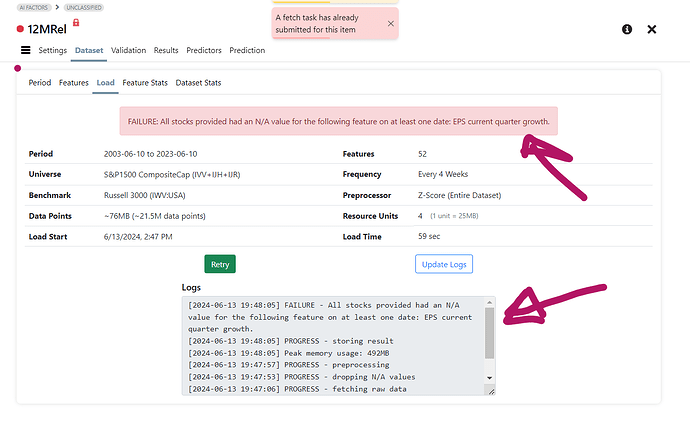Click the Update Logs button
Image resolution: width=690 pixels, height=444 pixels.
pyautogui.click(x=443, y=264)
